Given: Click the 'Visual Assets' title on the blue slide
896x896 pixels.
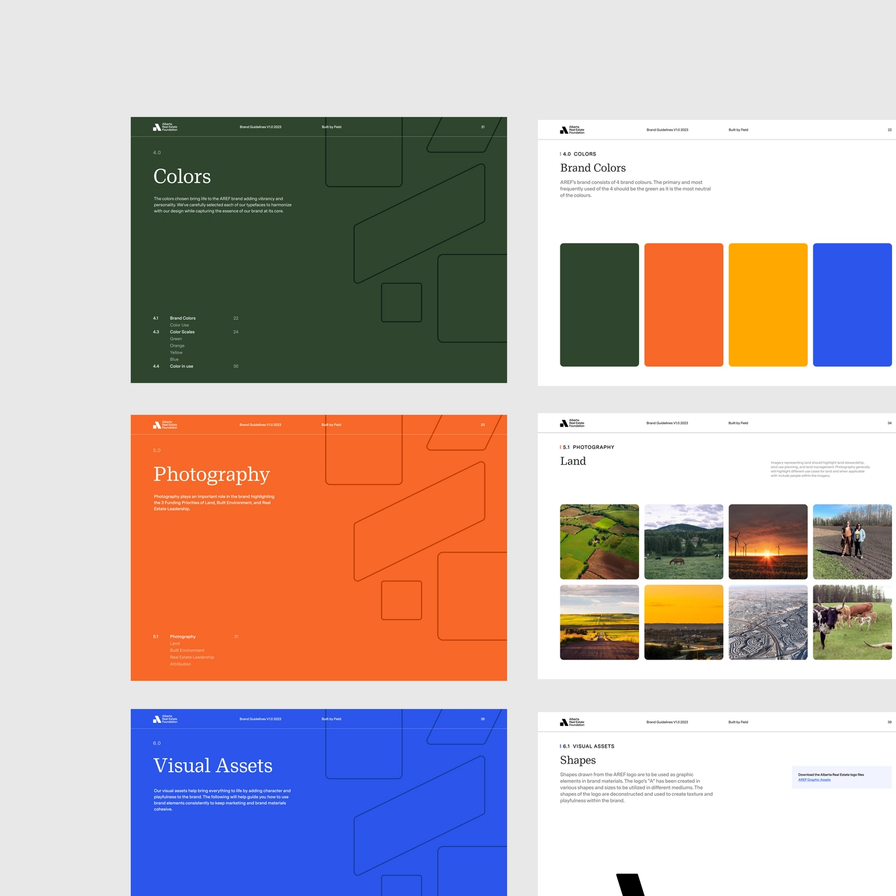Looking at the screenshot, I should click(213, 766).
